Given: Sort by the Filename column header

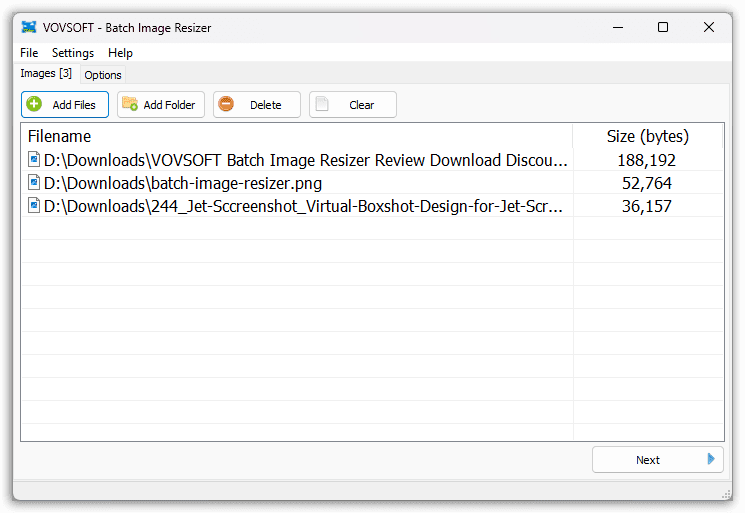Looking at the screenshot, I should click(x=297, y=136).
